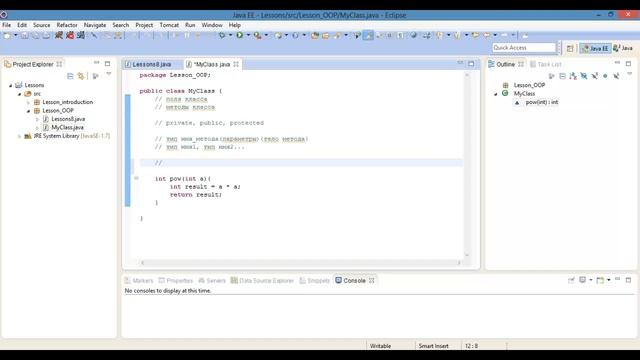This screenshot has height=360, width=640.
Task: Click the Run Last Tool icon
Action: click(258, 36)
